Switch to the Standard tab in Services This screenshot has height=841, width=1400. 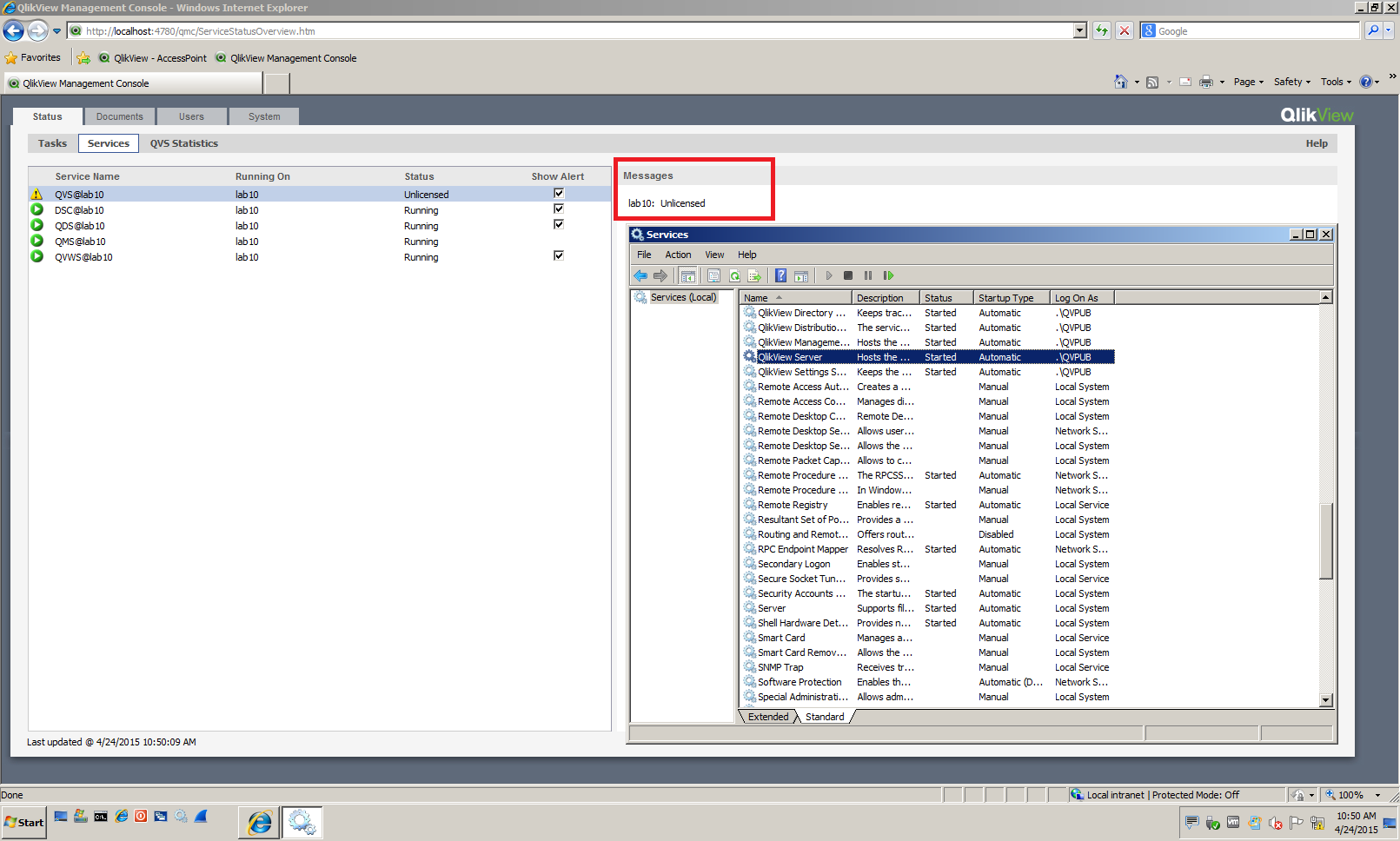point(825,717)
